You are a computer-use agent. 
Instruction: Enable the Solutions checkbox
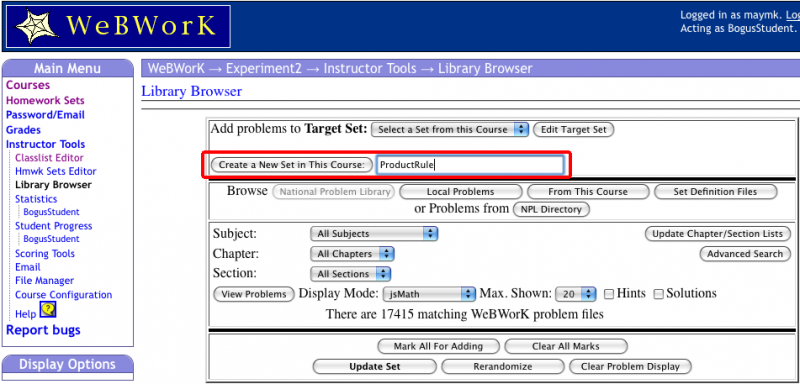tap(659, 294)
